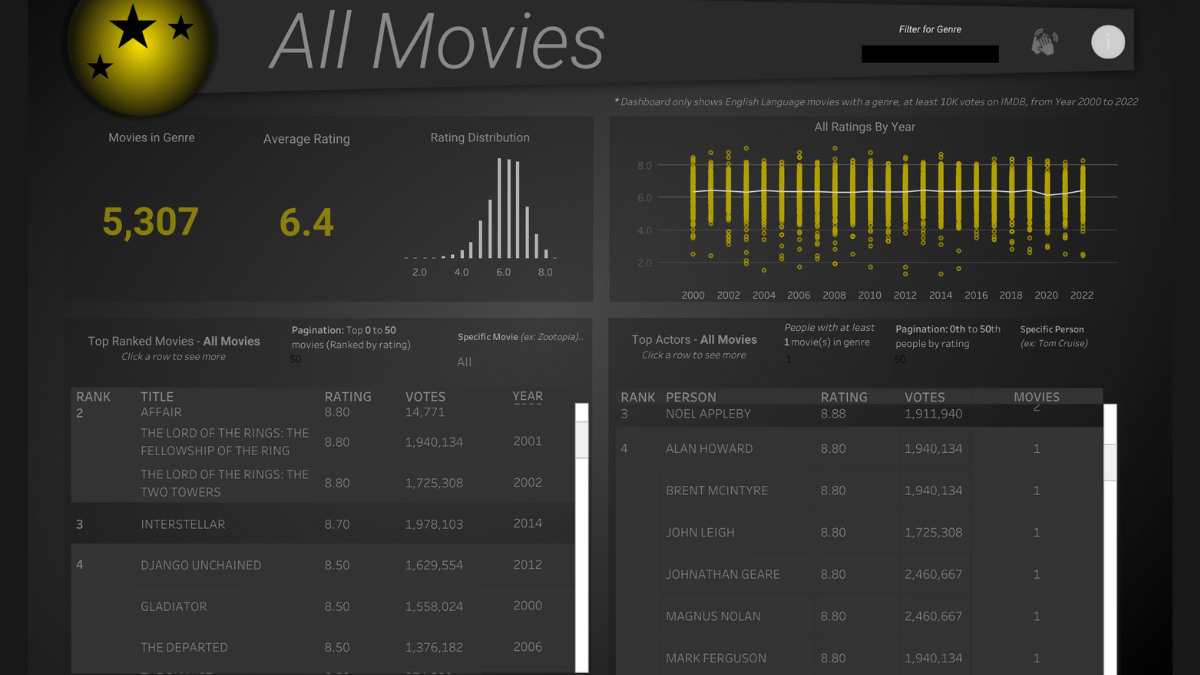Sort the movies table by RATING column
1200x675 pixels.
pos(347,396)
